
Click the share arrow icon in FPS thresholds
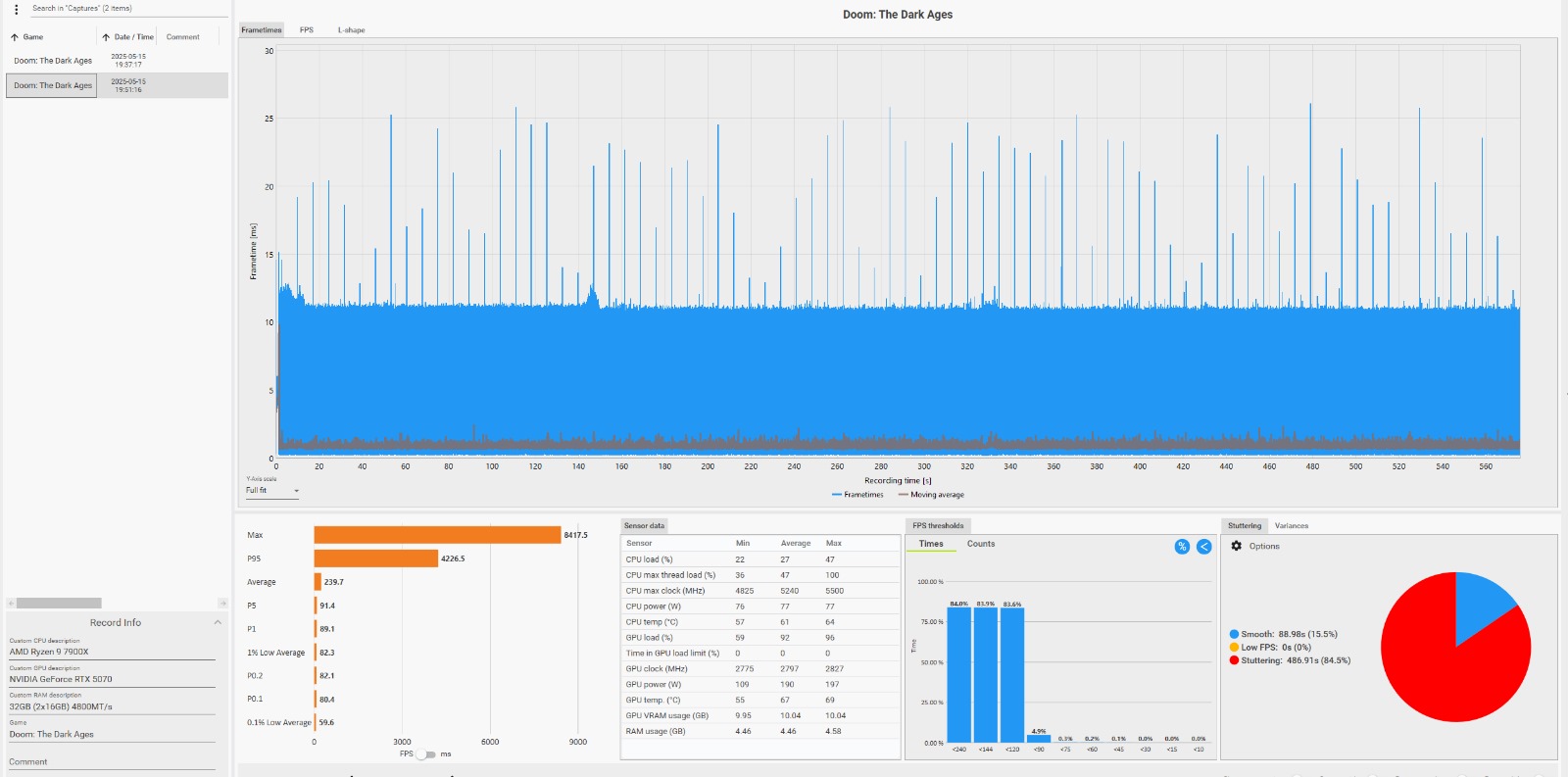click(1204, 547)
